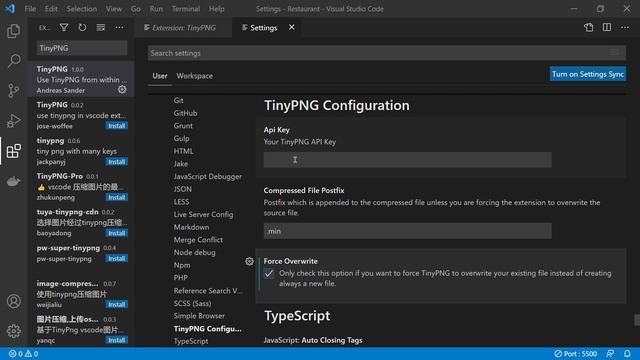Select Merge Conflict in settings tree
The width and height of the screenshot is (640, 360).
coord(198,240)
